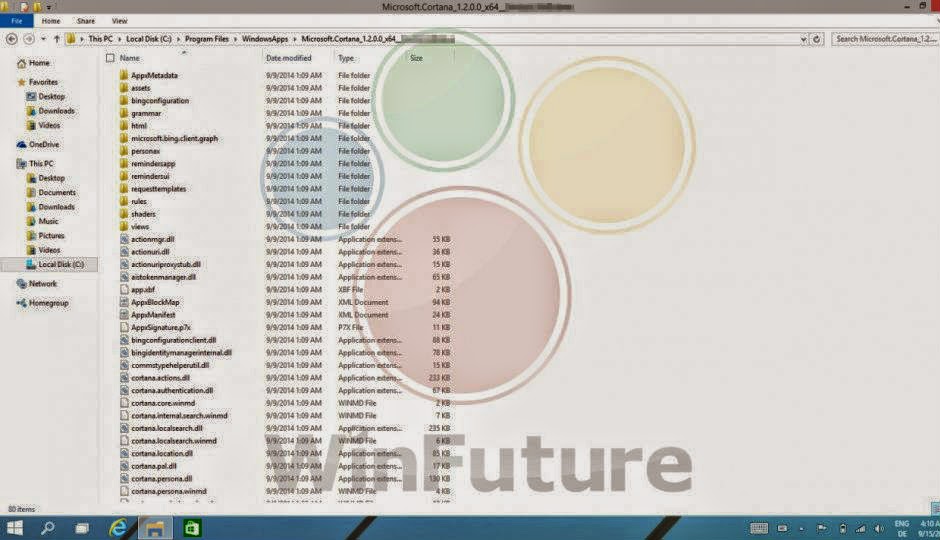
Task: Sort by the Type column header
Action: (346, 58)
